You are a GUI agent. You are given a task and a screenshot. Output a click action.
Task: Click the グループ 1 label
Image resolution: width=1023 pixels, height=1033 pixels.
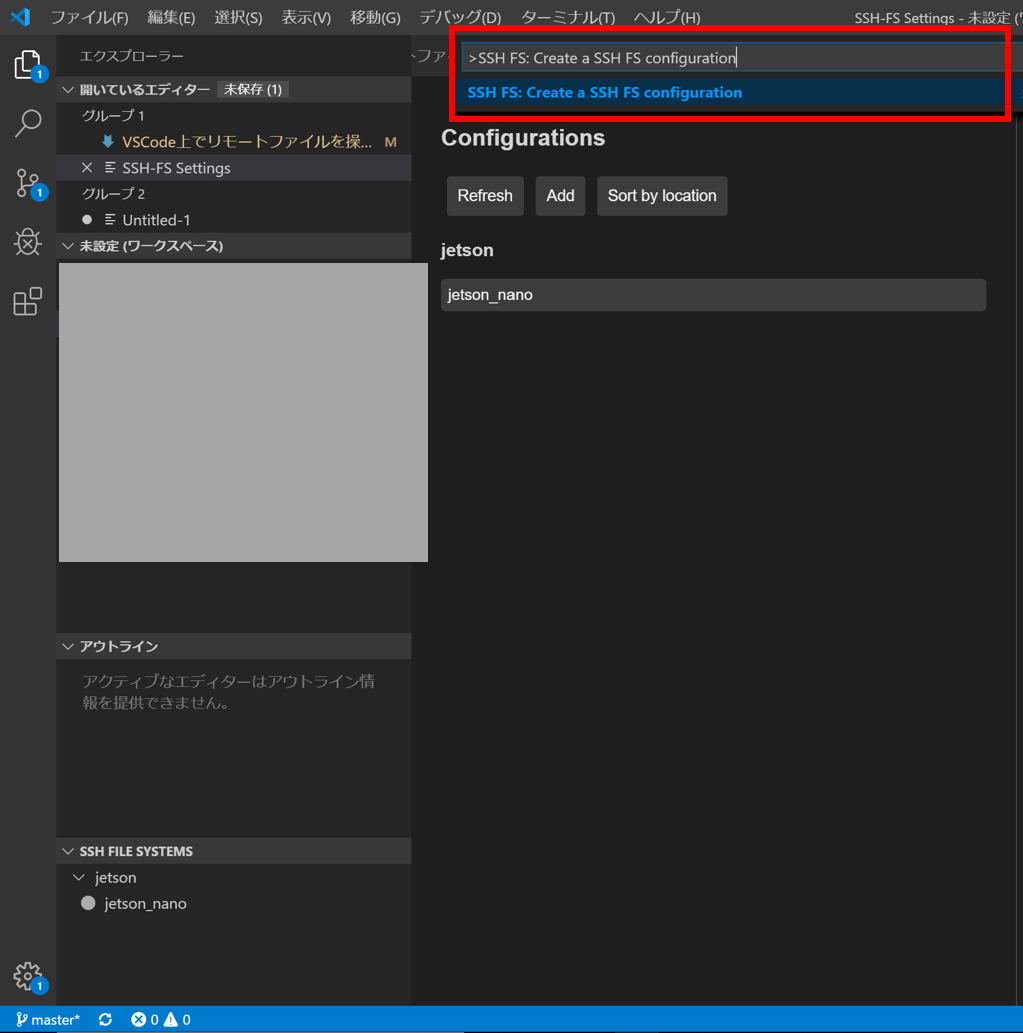113,116
